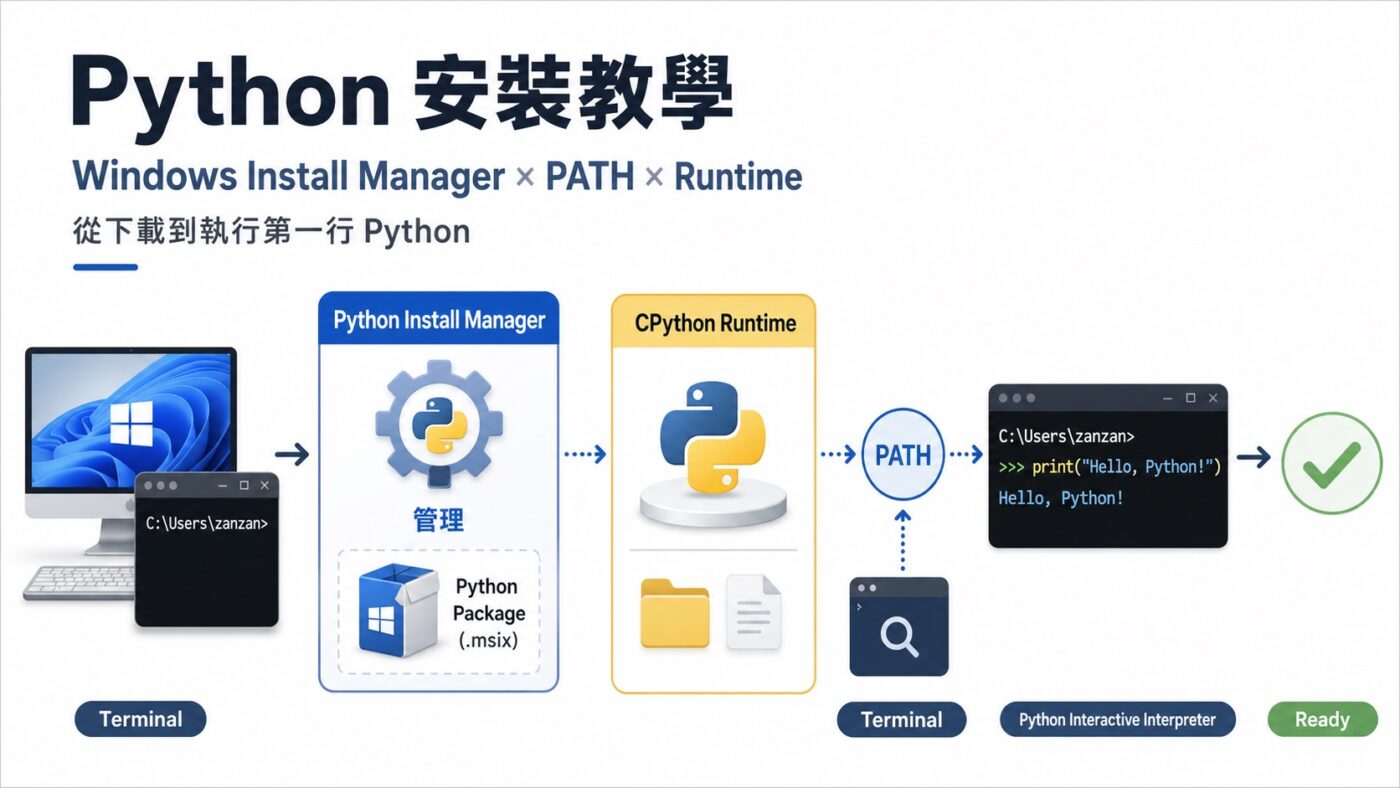Click the Python Package (.msix) text
Screen dimensions: 1400x788
coord(488,612)
